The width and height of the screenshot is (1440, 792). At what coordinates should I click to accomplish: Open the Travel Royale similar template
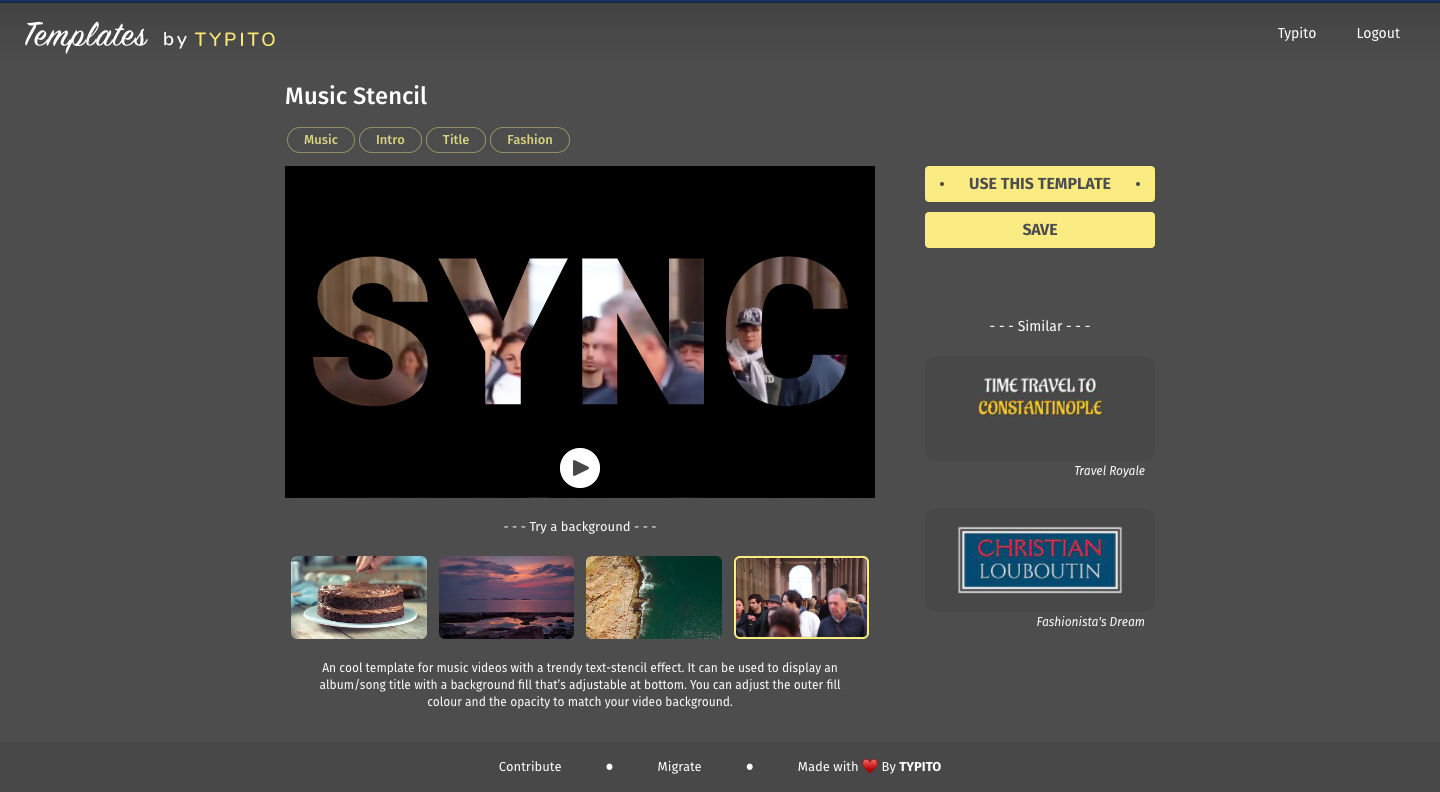pyautogui.click(x=1040, y=408)
